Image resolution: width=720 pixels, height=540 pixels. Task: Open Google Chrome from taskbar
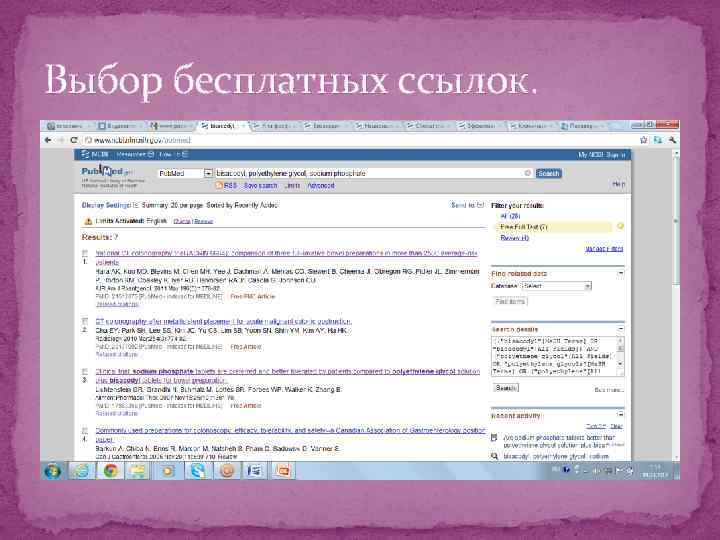pyautogui.click(x=110, y=471)
